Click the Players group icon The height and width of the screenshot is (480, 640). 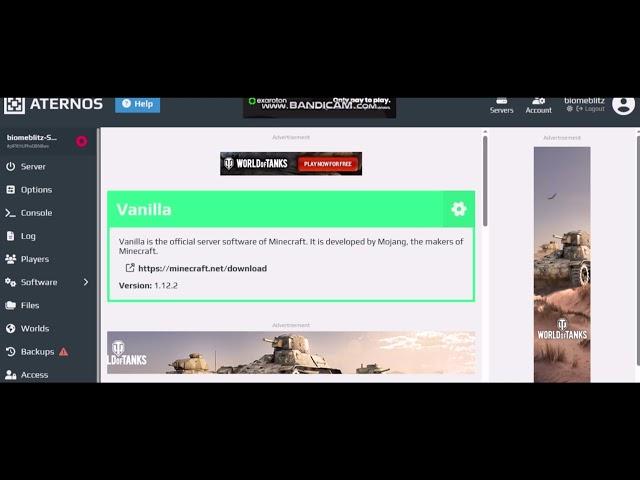coord(11,259)
